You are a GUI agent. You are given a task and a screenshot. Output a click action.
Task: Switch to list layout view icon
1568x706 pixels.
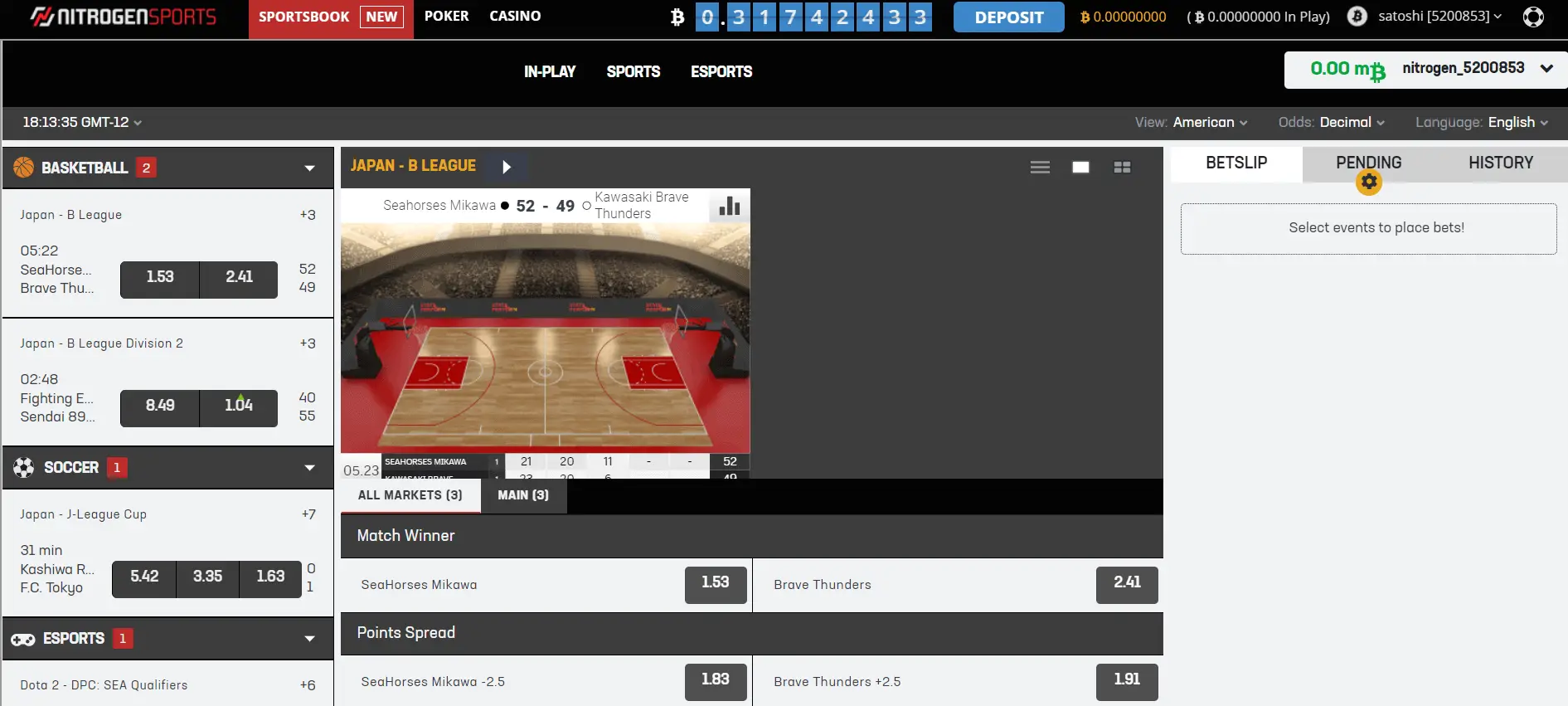[1040, 168]
